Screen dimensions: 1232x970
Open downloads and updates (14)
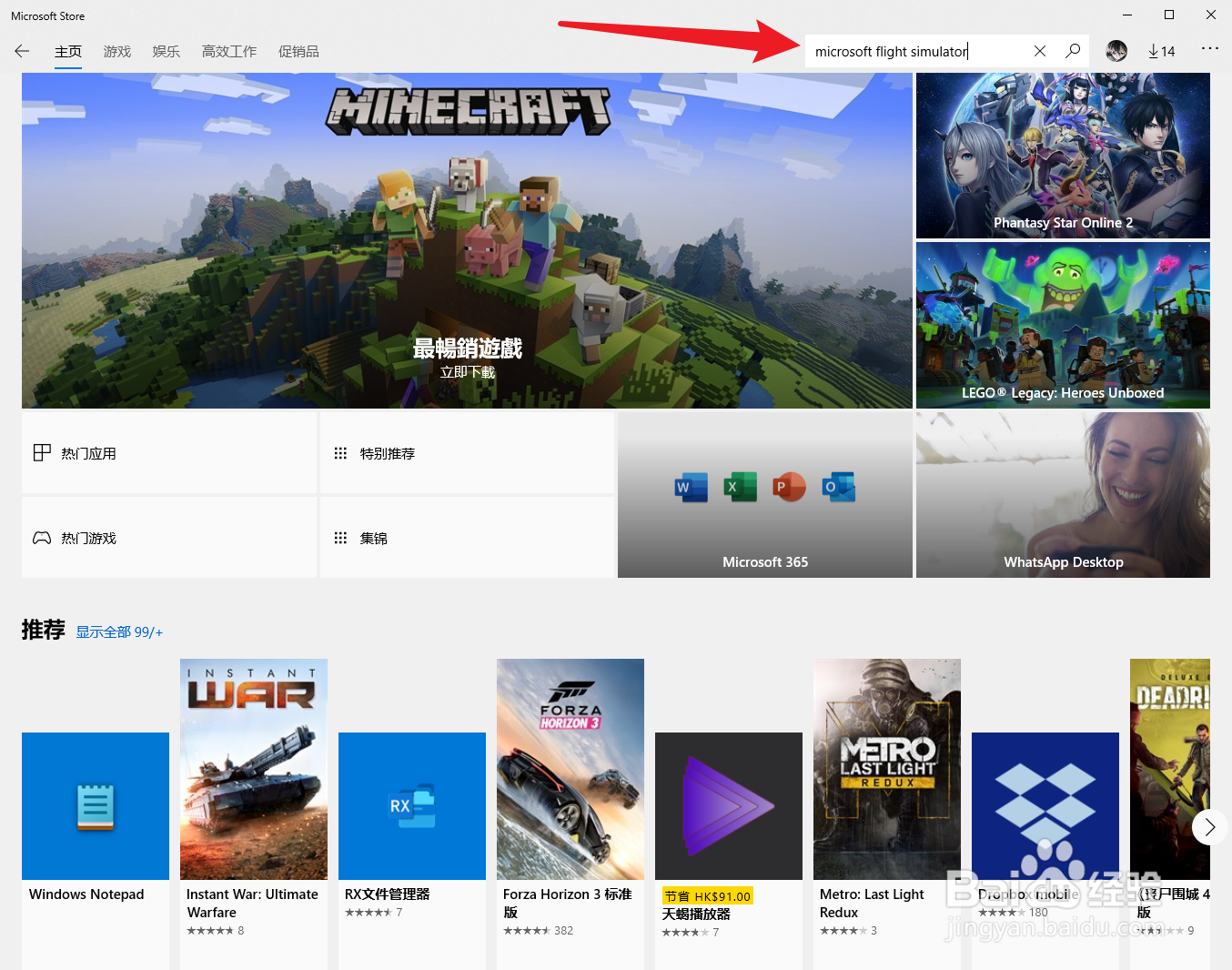[1162, 52]
